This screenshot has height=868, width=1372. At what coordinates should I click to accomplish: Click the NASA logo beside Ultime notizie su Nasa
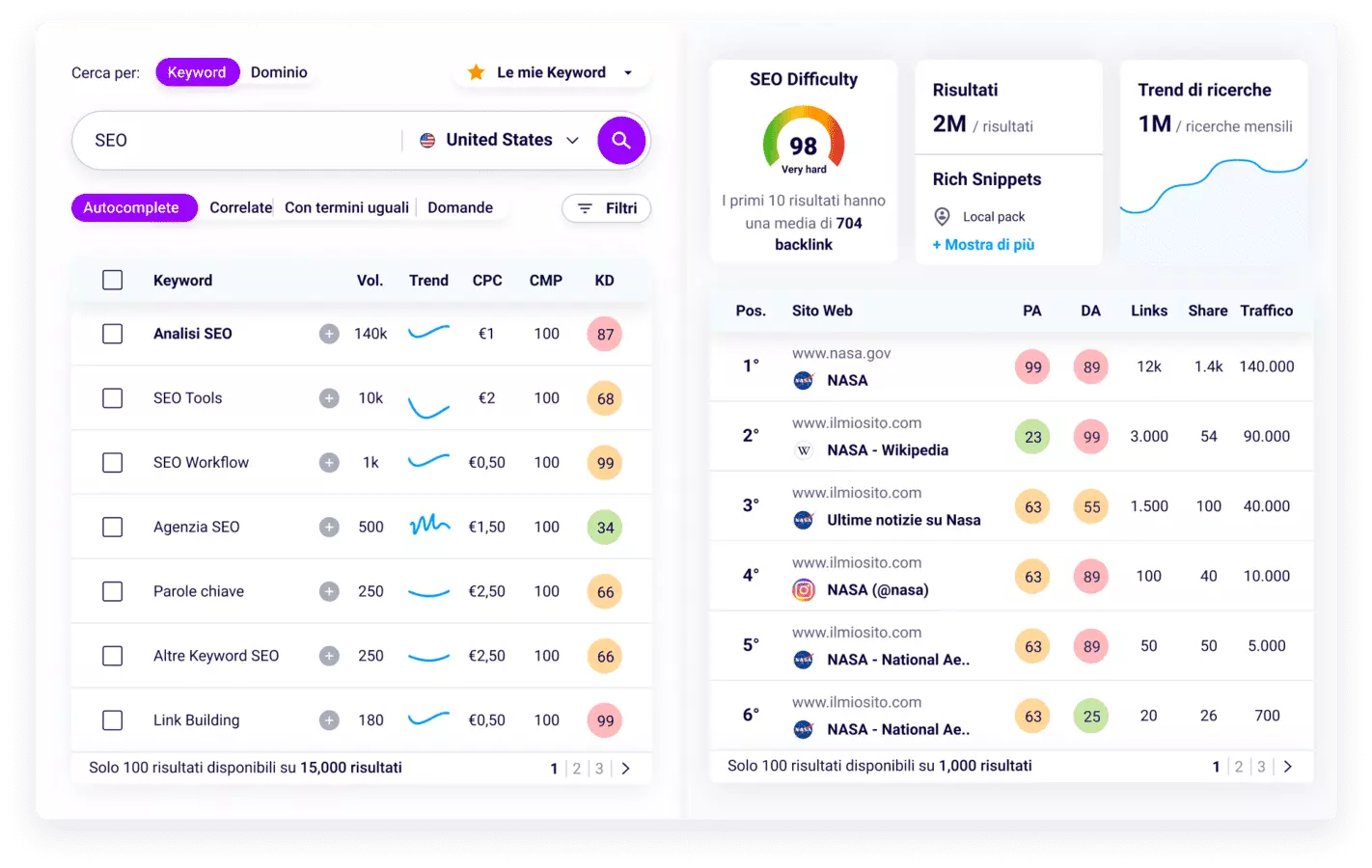(803, 520)
